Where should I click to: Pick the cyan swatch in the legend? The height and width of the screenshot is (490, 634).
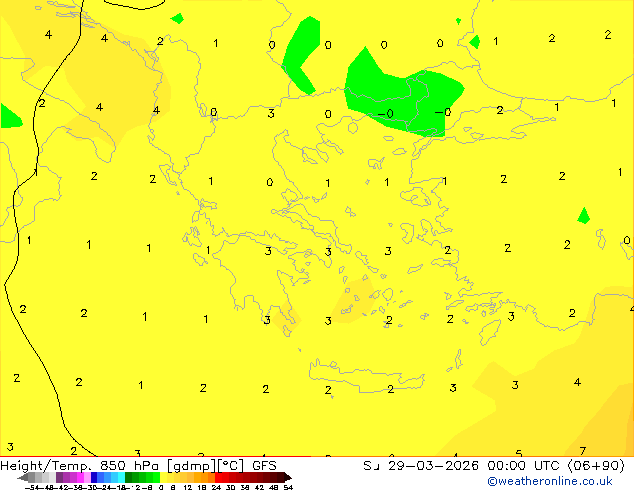click(x=121, y=477)
